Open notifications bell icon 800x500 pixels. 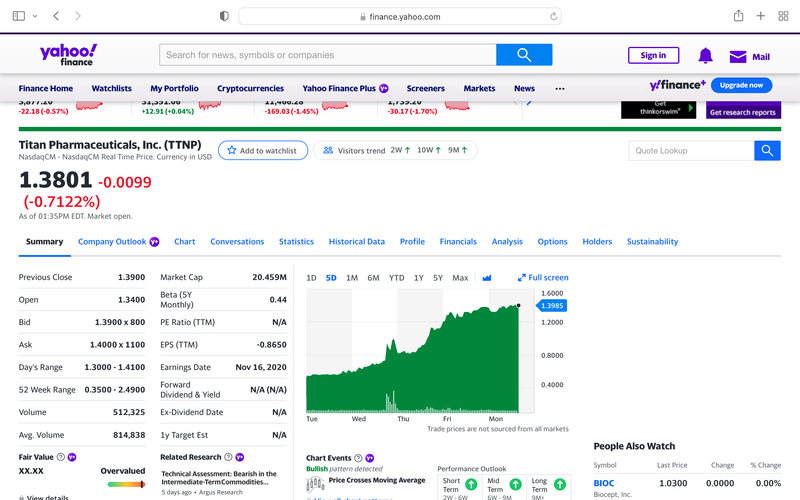click(x=705, y=56)
